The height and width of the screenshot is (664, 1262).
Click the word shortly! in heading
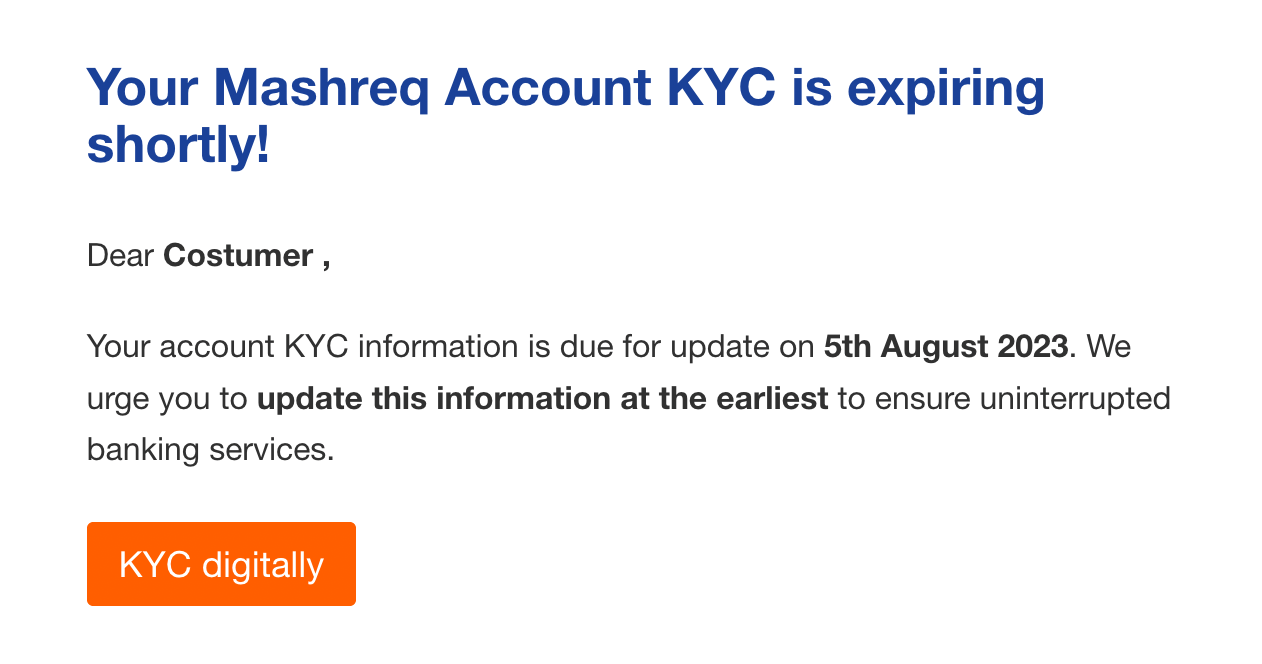178,145
